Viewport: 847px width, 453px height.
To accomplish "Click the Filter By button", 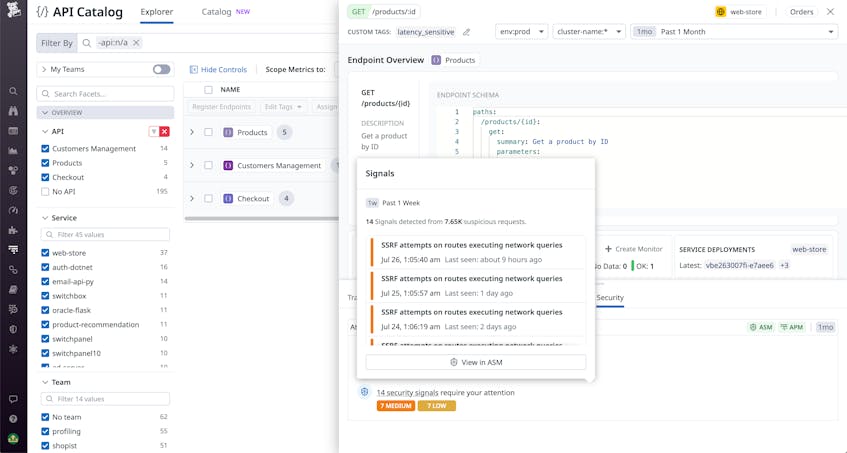I will click(57, 43).
